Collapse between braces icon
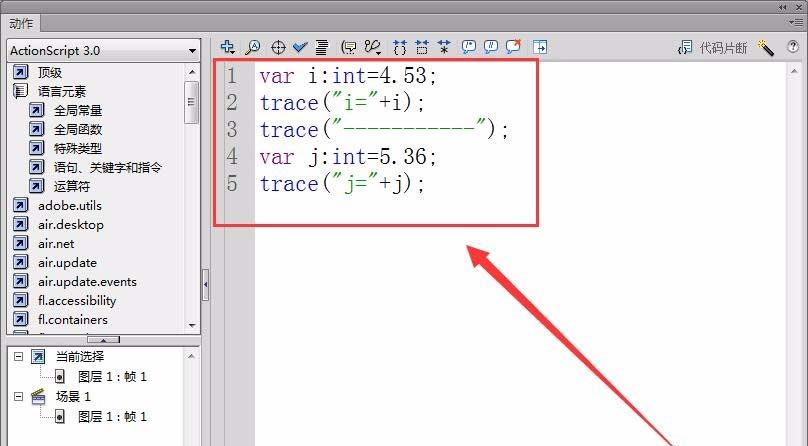 (x=400, y=47)
